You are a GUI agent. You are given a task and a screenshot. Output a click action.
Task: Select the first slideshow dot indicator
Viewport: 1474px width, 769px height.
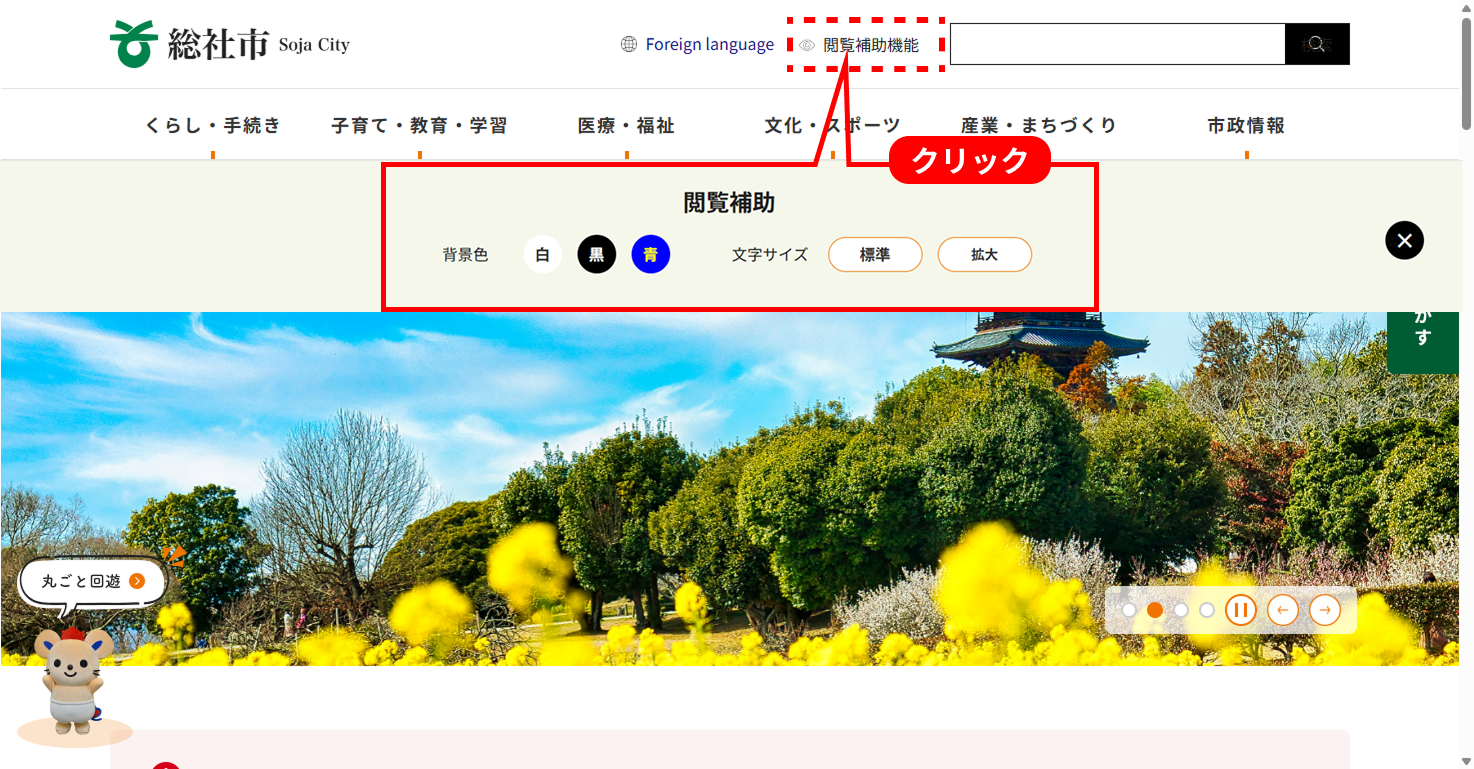coord(1129,610)
